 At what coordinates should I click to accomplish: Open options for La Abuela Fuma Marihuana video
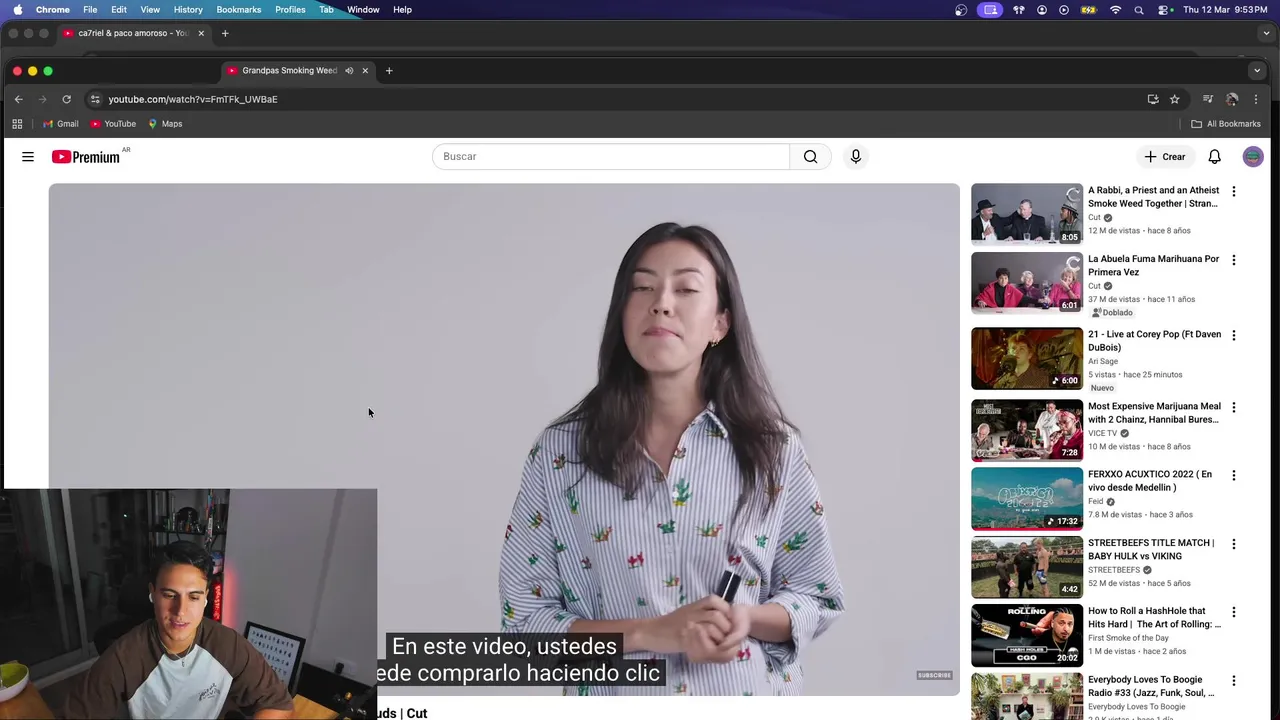(x=1233, y=260)
